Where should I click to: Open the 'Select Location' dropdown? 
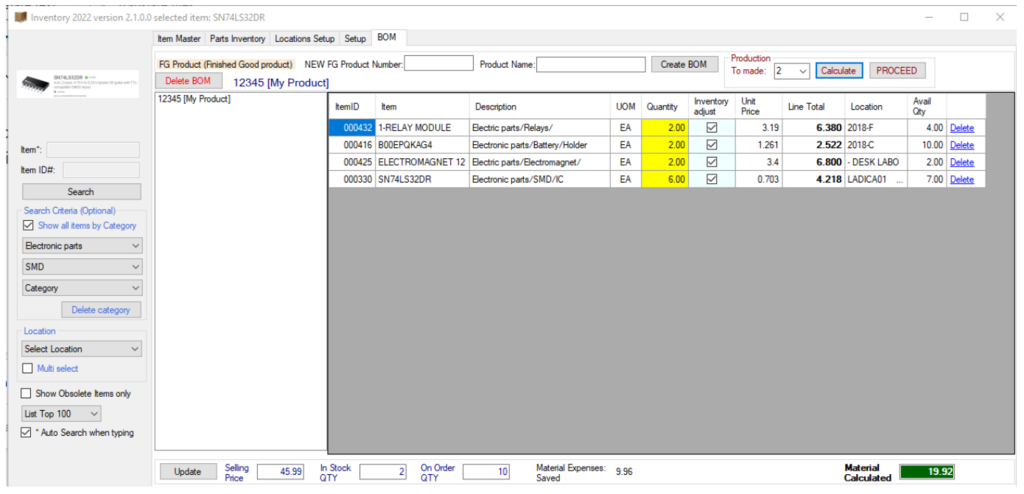click(x=82, y=349)
